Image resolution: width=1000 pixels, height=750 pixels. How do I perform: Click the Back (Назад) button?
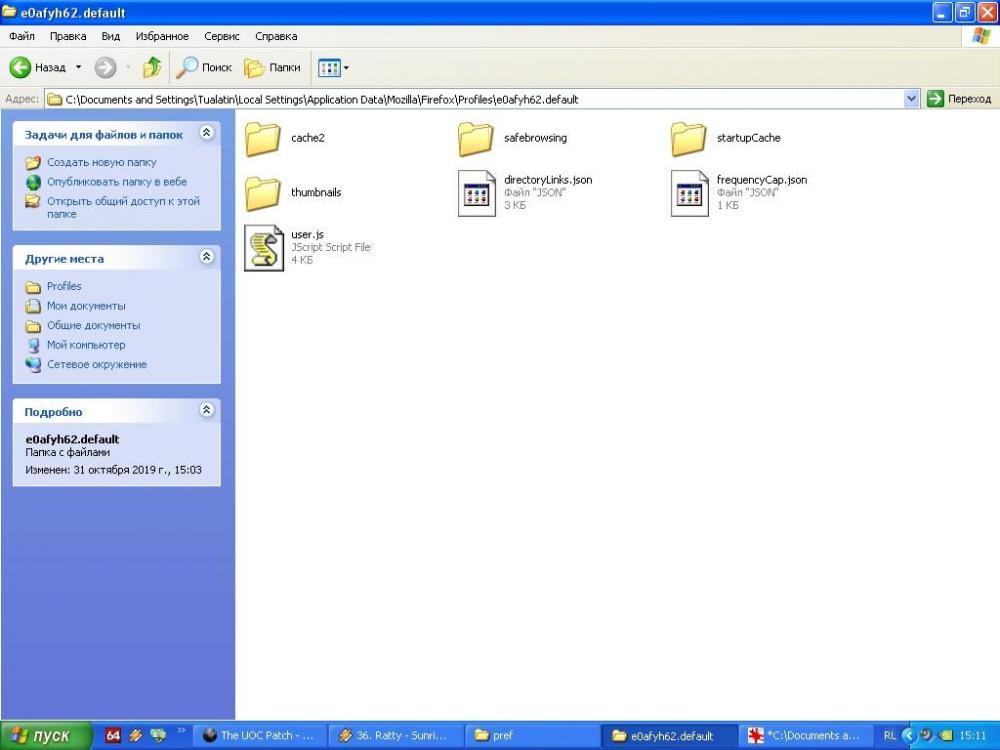tap(38, 68)
